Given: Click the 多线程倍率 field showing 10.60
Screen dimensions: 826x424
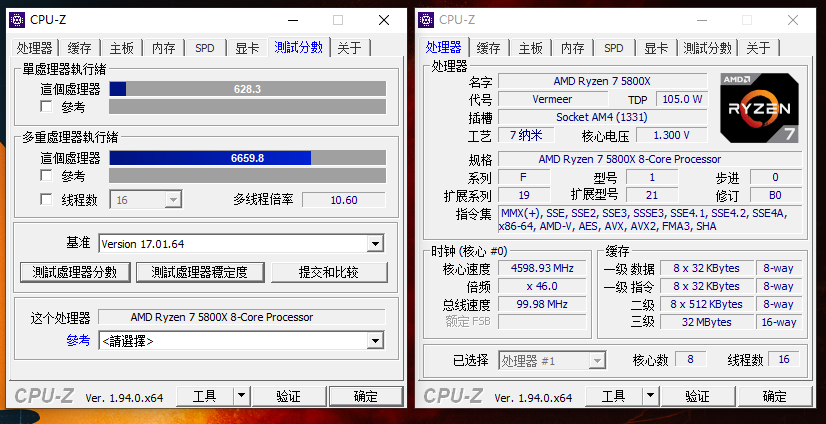Looking at the screenshot, I should [x=343, y=200].
